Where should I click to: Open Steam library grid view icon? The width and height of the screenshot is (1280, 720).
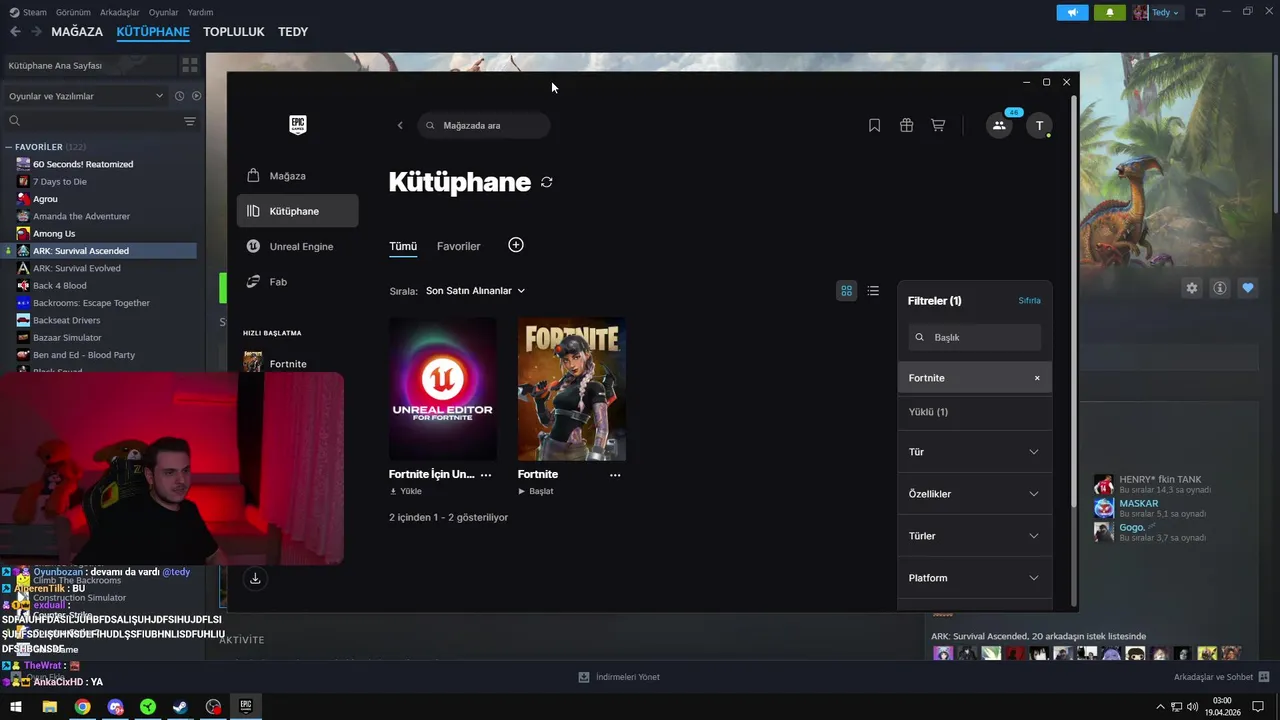click(189, 65)
